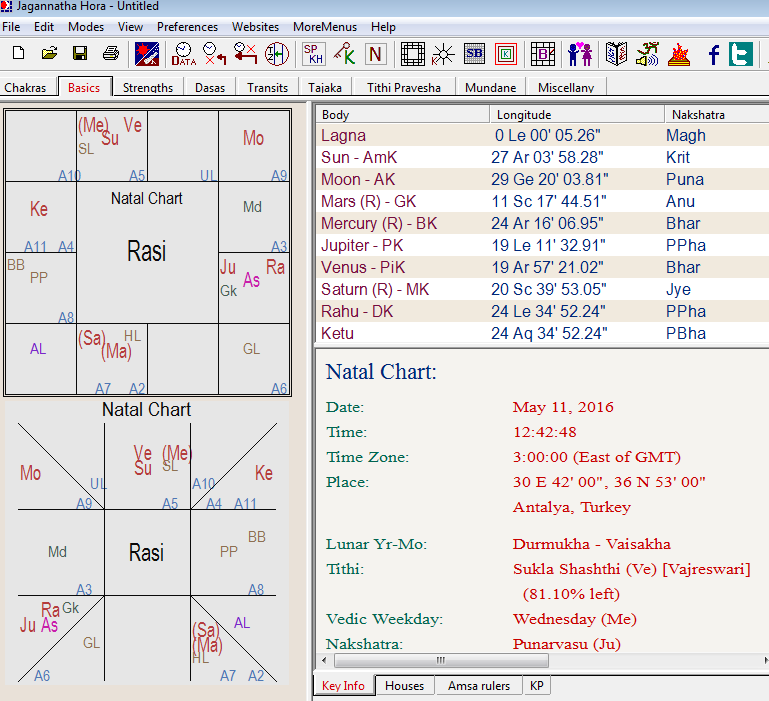This screenshot has width=769, height=701.
Task: Click the Nakshatra column header
Action: (717, 114)
